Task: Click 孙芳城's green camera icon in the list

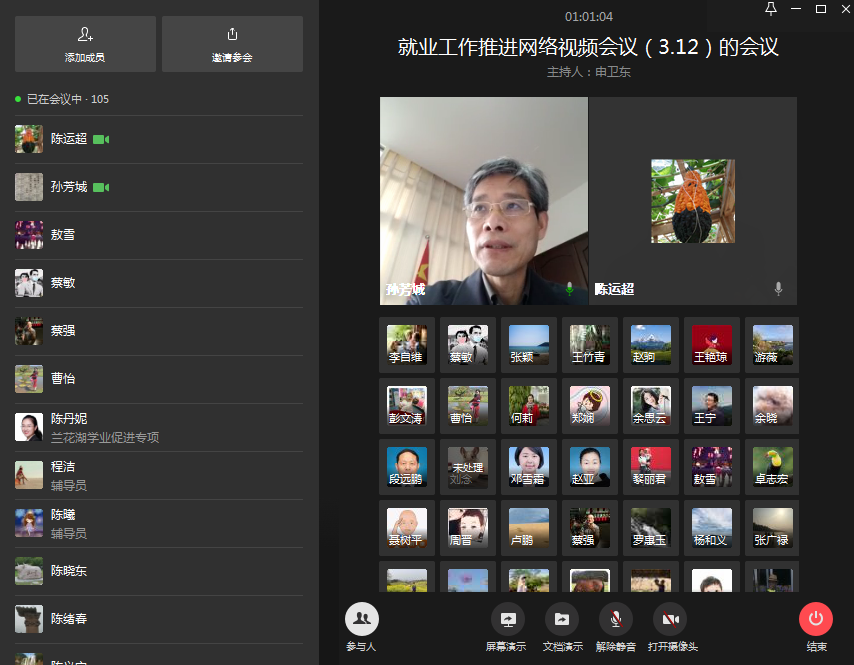Action: point(101,187)
